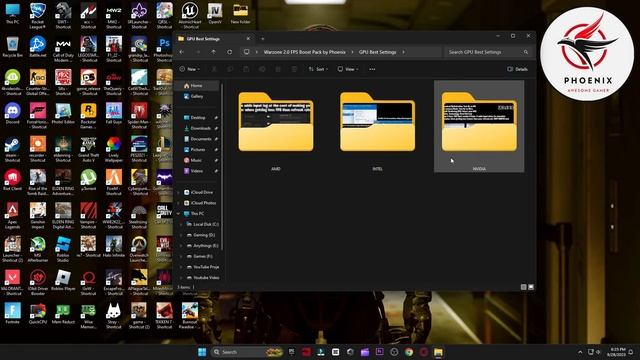Expand iCloud Drive in navigation pane
640x360 pixels.
point(179,192)
